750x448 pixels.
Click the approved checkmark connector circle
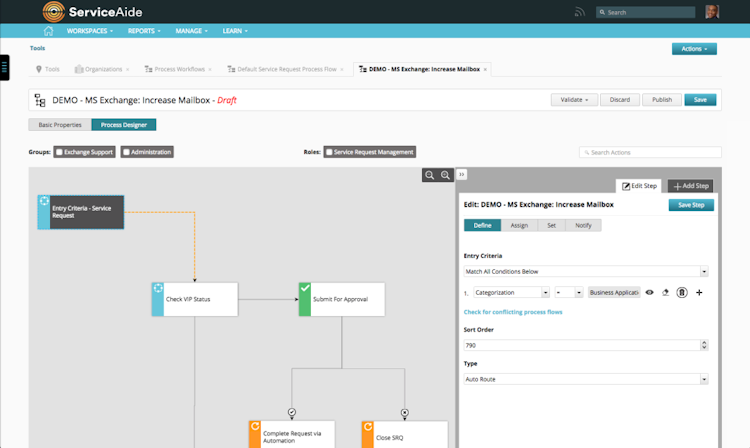[292, 412]
